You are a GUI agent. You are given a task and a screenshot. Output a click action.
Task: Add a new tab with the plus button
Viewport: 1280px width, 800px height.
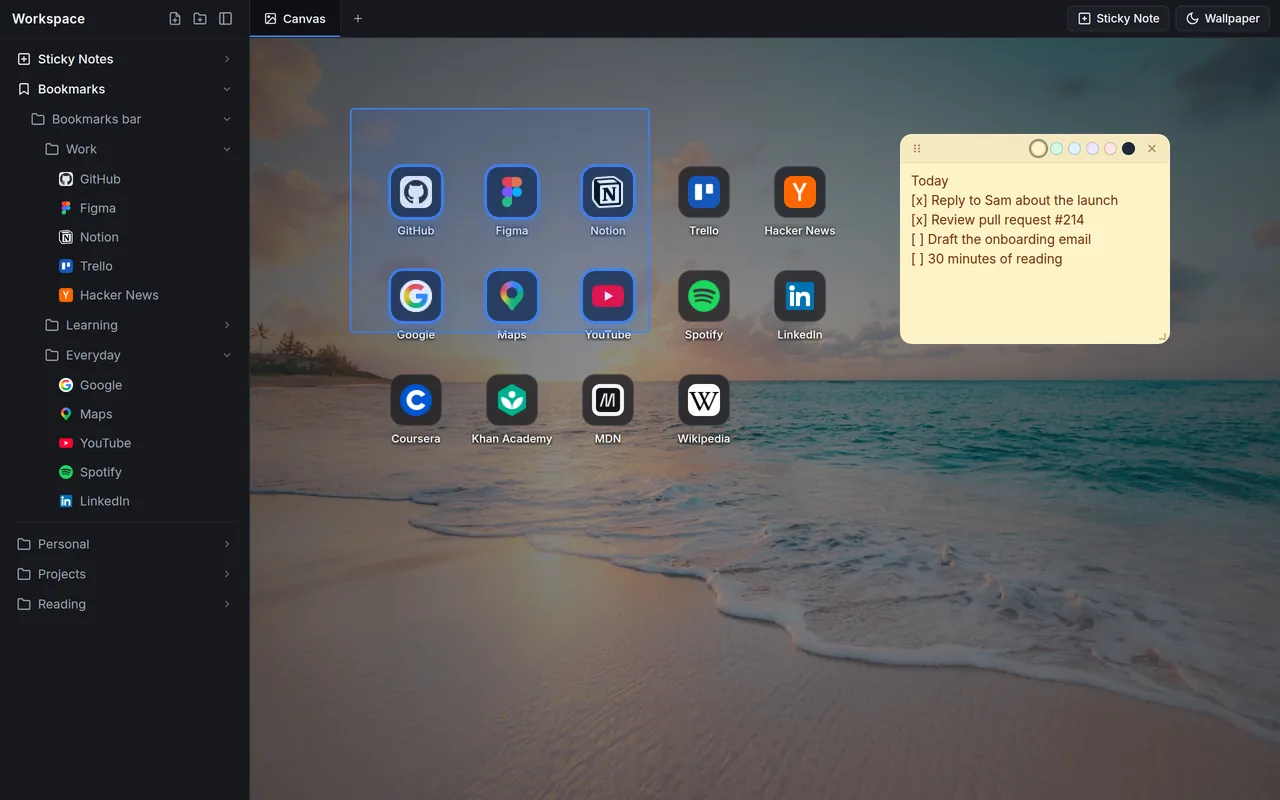point(358,19)
